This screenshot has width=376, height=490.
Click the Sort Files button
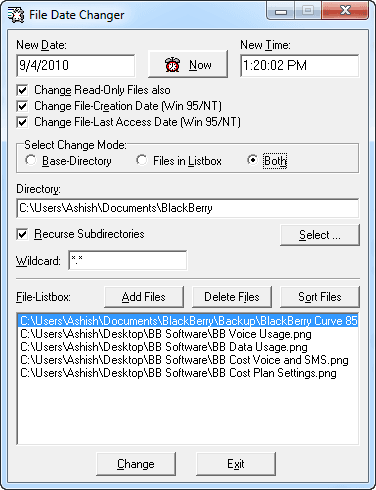(x=320, y=297)
